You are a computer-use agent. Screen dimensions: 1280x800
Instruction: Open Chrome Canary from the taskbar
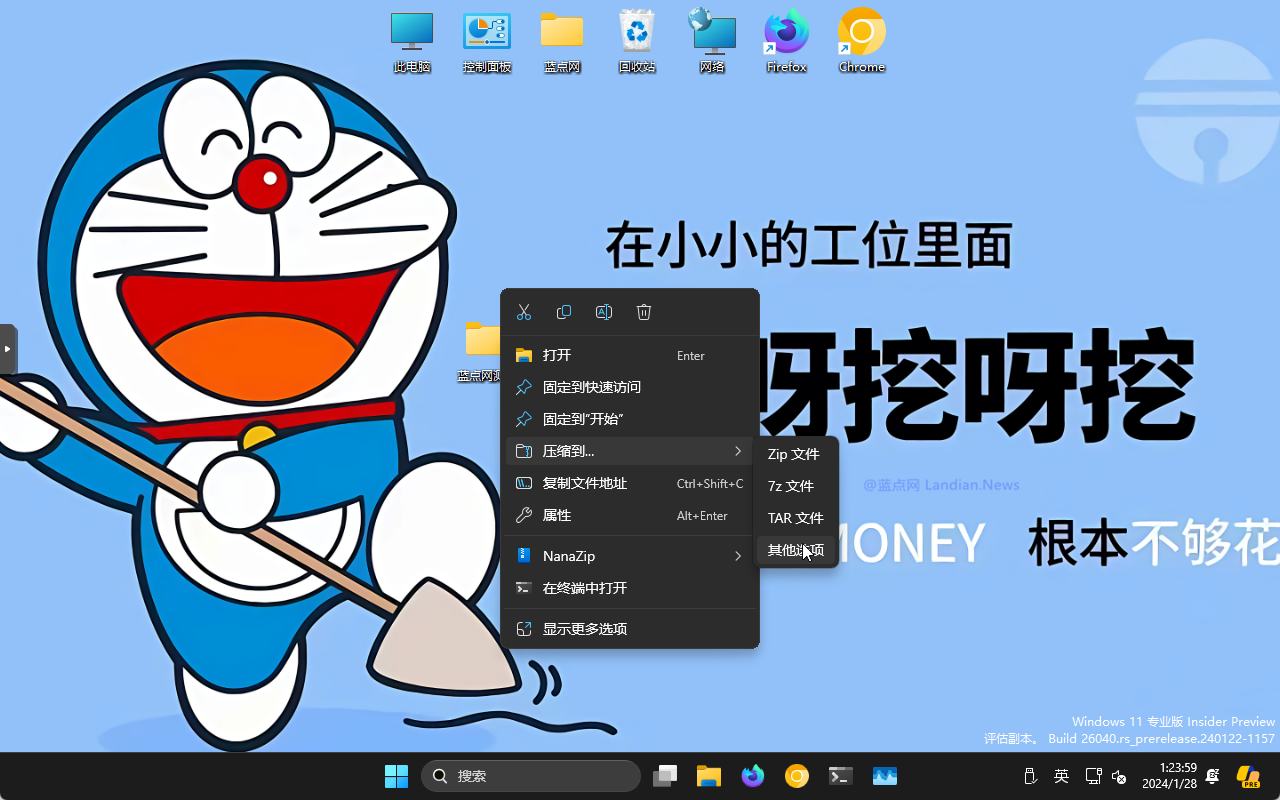pos(797,776)
